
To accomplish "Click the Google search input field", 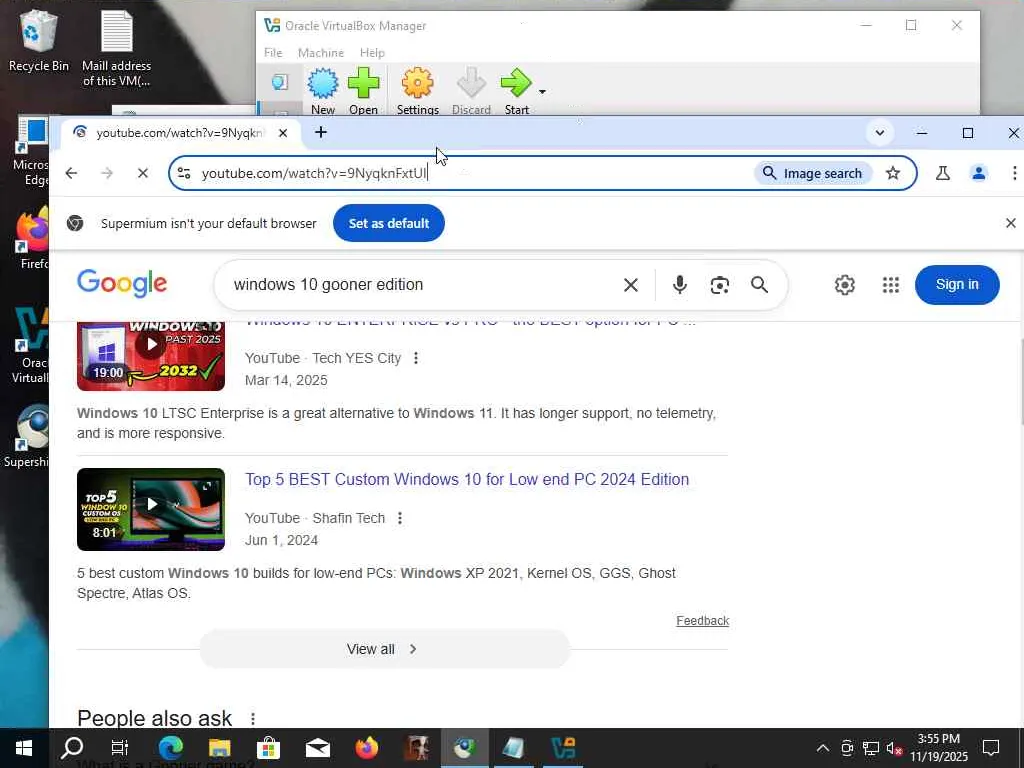I will click(x=418, y=285).
